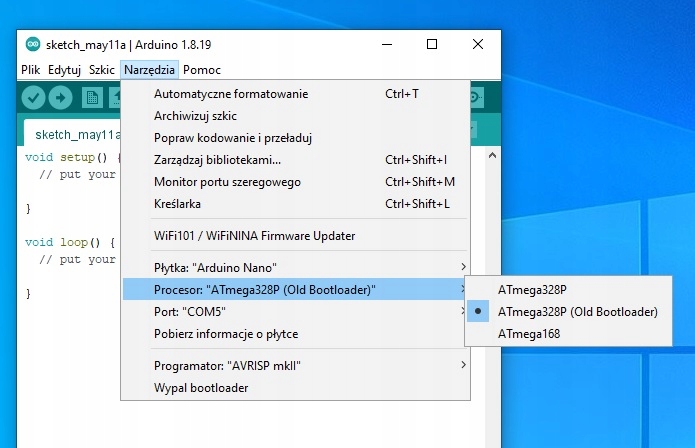Viewport: 695px width, 448px height.
Task: Maximize the Arduino window
Action: [x=432, y=44]
